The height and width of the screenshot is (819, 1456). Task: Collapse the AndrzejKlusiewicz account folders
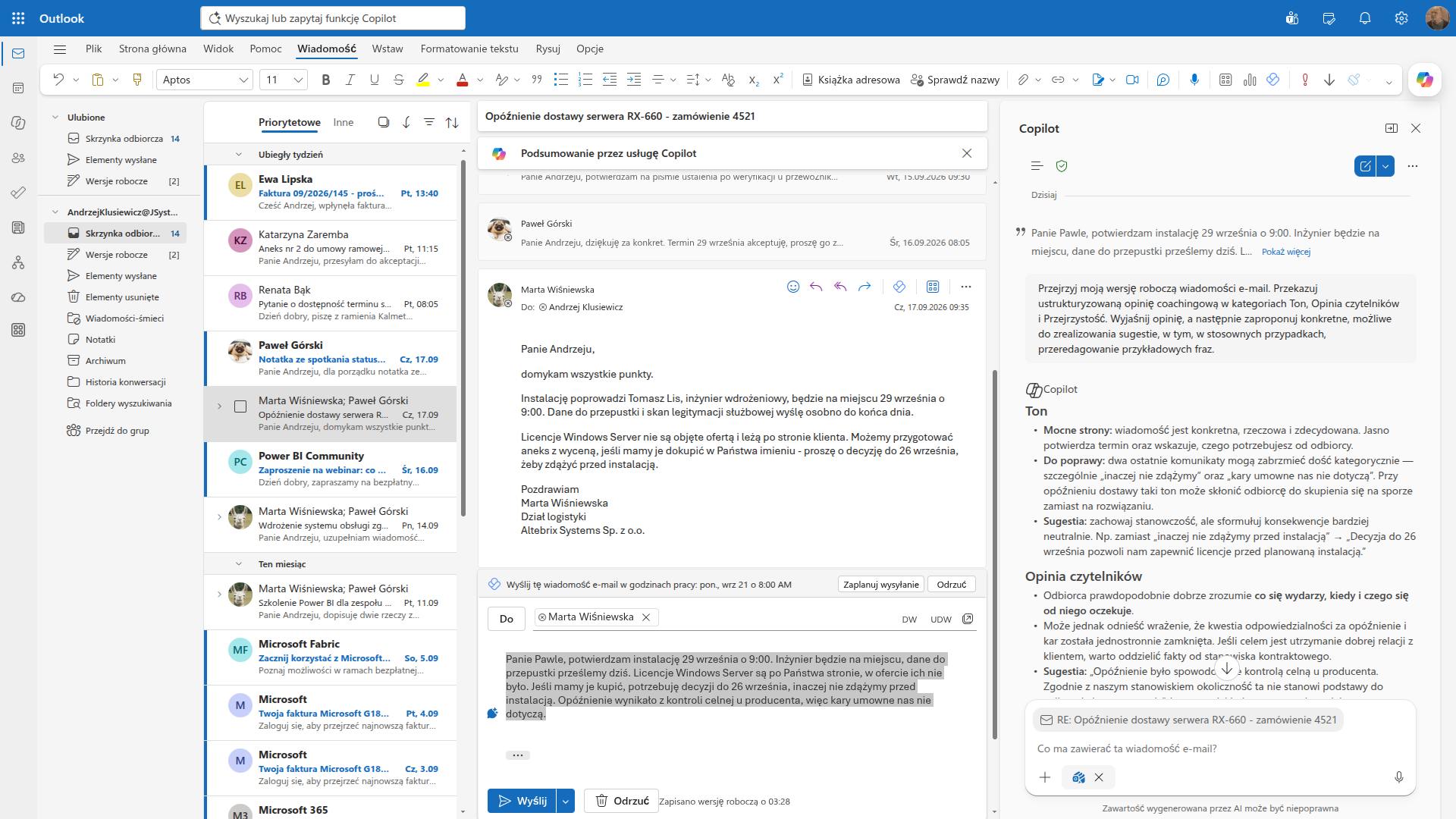(55, 212)
